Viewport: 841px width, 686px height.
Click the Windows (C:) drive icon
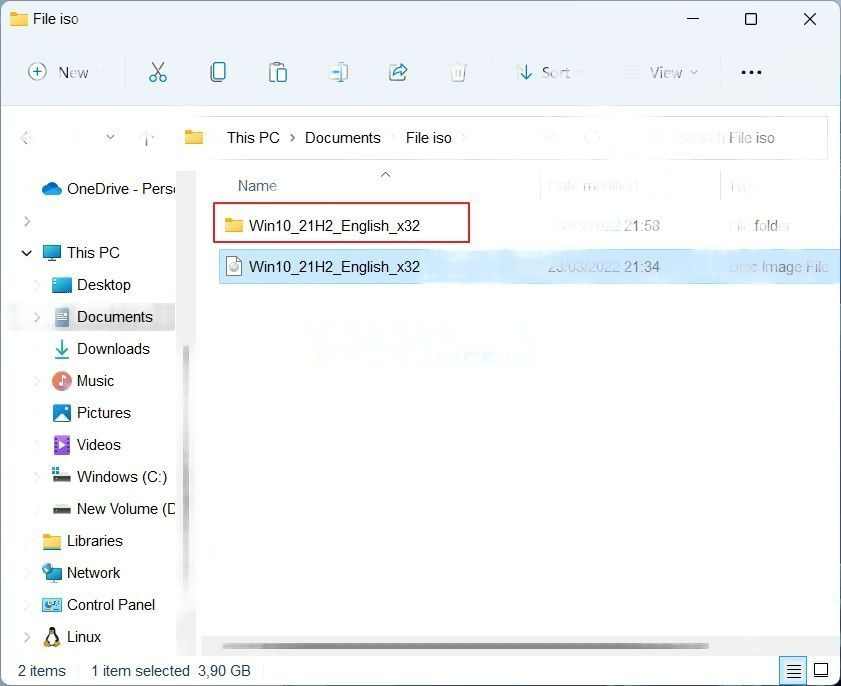coord(61,476)
